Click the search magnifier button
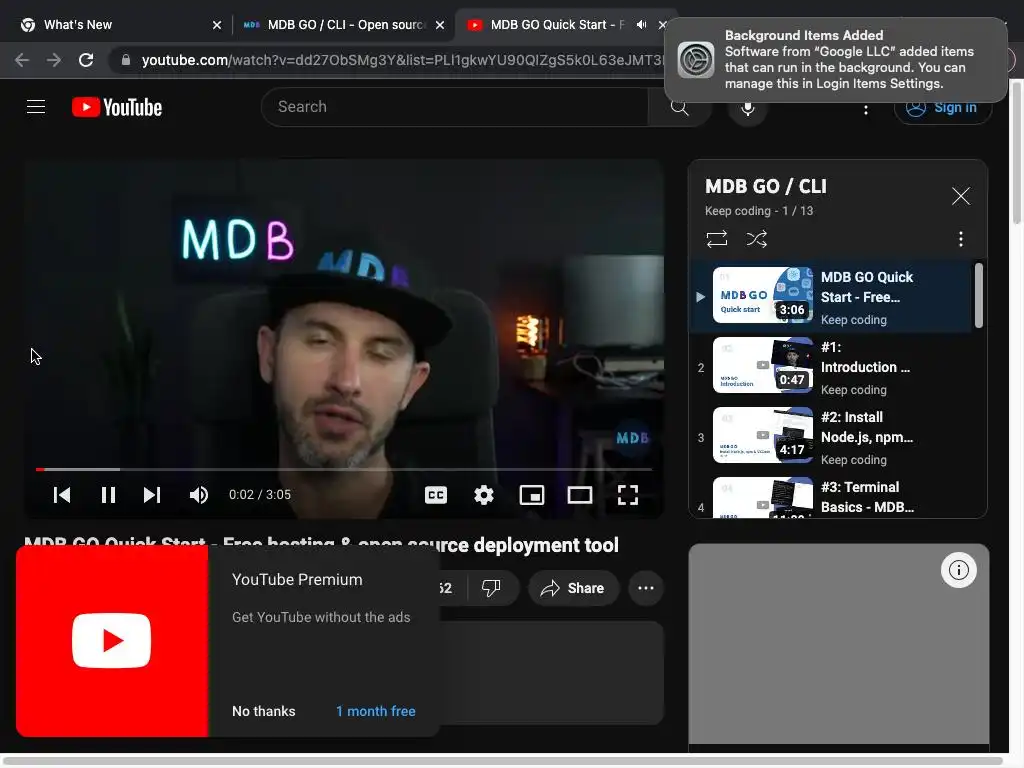The width and height of the screenshot is (1024, 768). pos(679,107)
